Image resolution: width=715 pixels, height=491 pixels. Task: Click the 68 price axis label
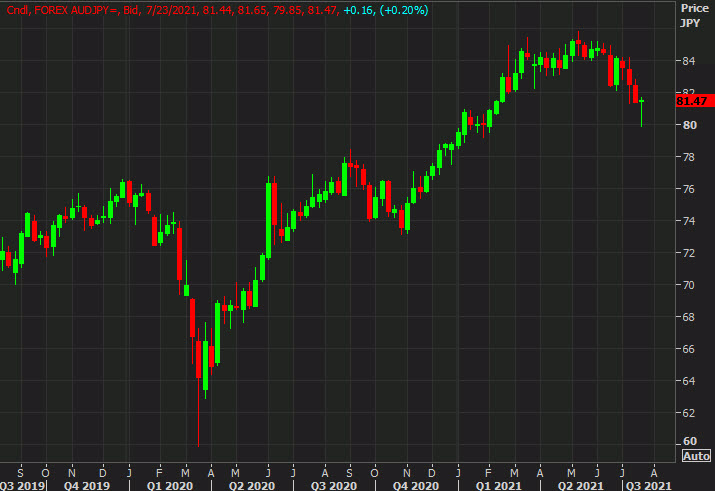coord(688,317)
